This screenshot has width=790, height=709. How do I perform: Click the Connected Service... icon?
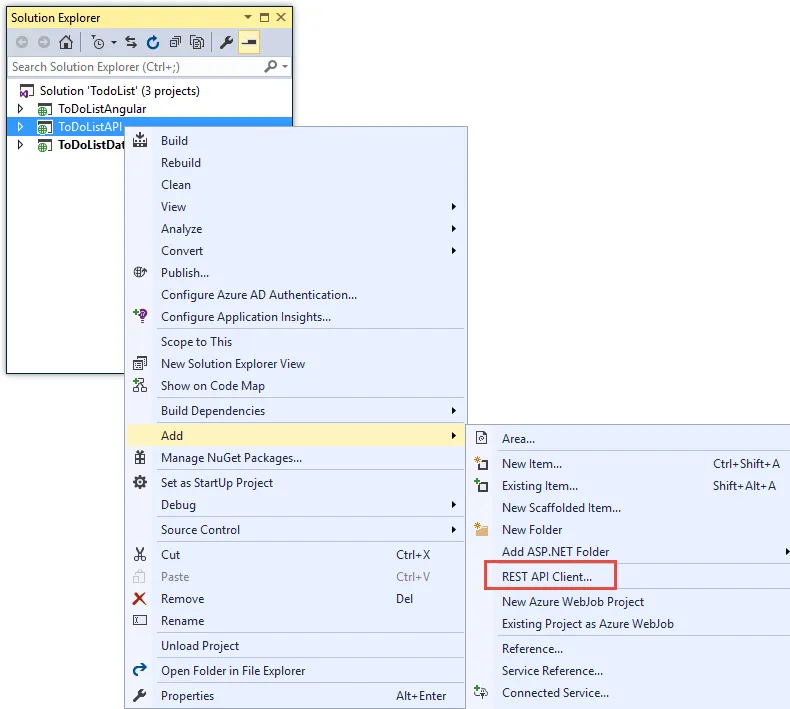[x=481, y=692]
